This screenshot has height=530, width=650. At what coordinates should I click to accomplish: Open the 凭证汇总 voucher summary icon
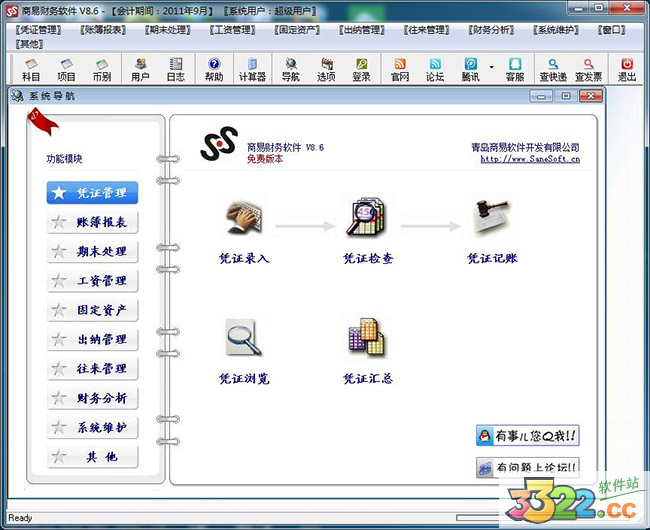coord(367,337)
